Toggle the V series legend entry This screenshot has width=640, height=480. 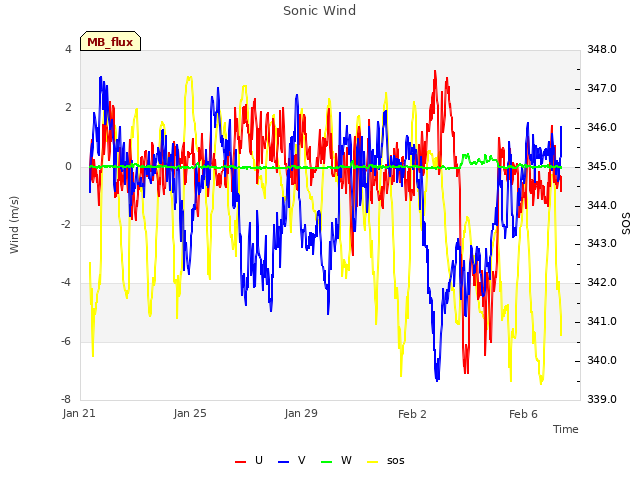click(x=291, y=460)
